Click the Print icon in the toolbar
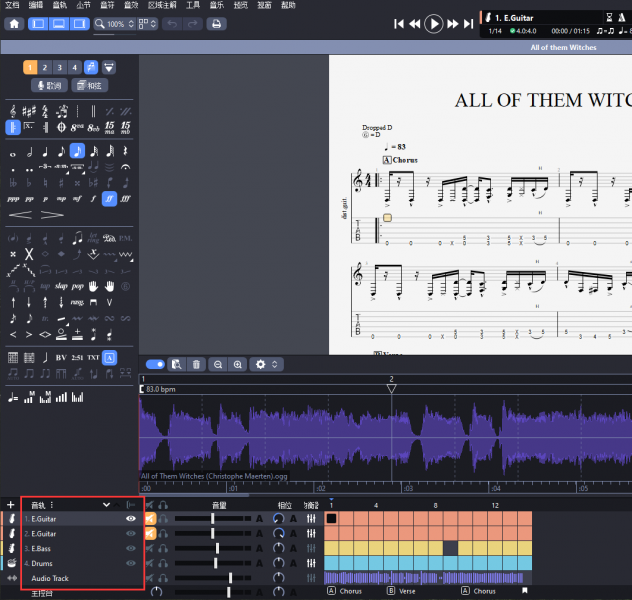 coord(216,24)
